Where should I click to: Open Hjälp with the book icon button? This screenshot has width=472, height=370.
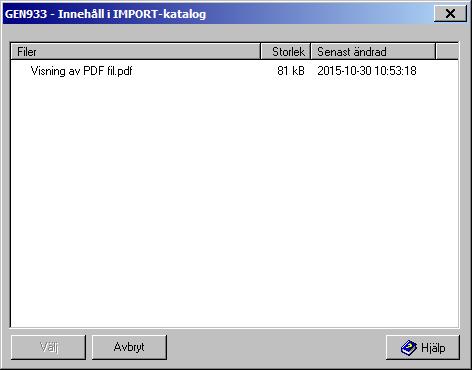(423, 348)
